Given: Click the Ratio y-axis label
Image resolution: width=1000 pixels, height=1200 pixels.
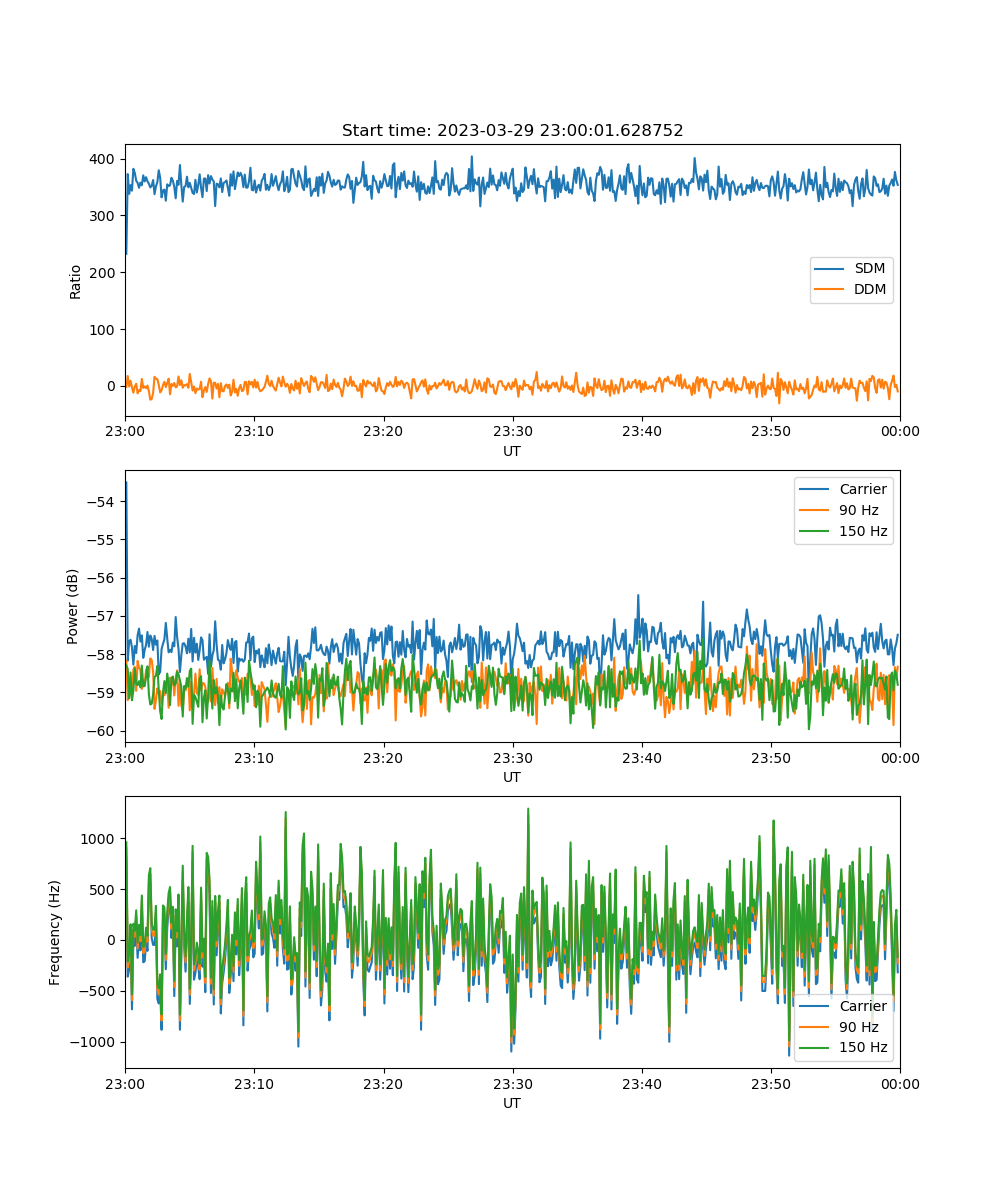Looking at the screenshot, I should click(76, 281).
